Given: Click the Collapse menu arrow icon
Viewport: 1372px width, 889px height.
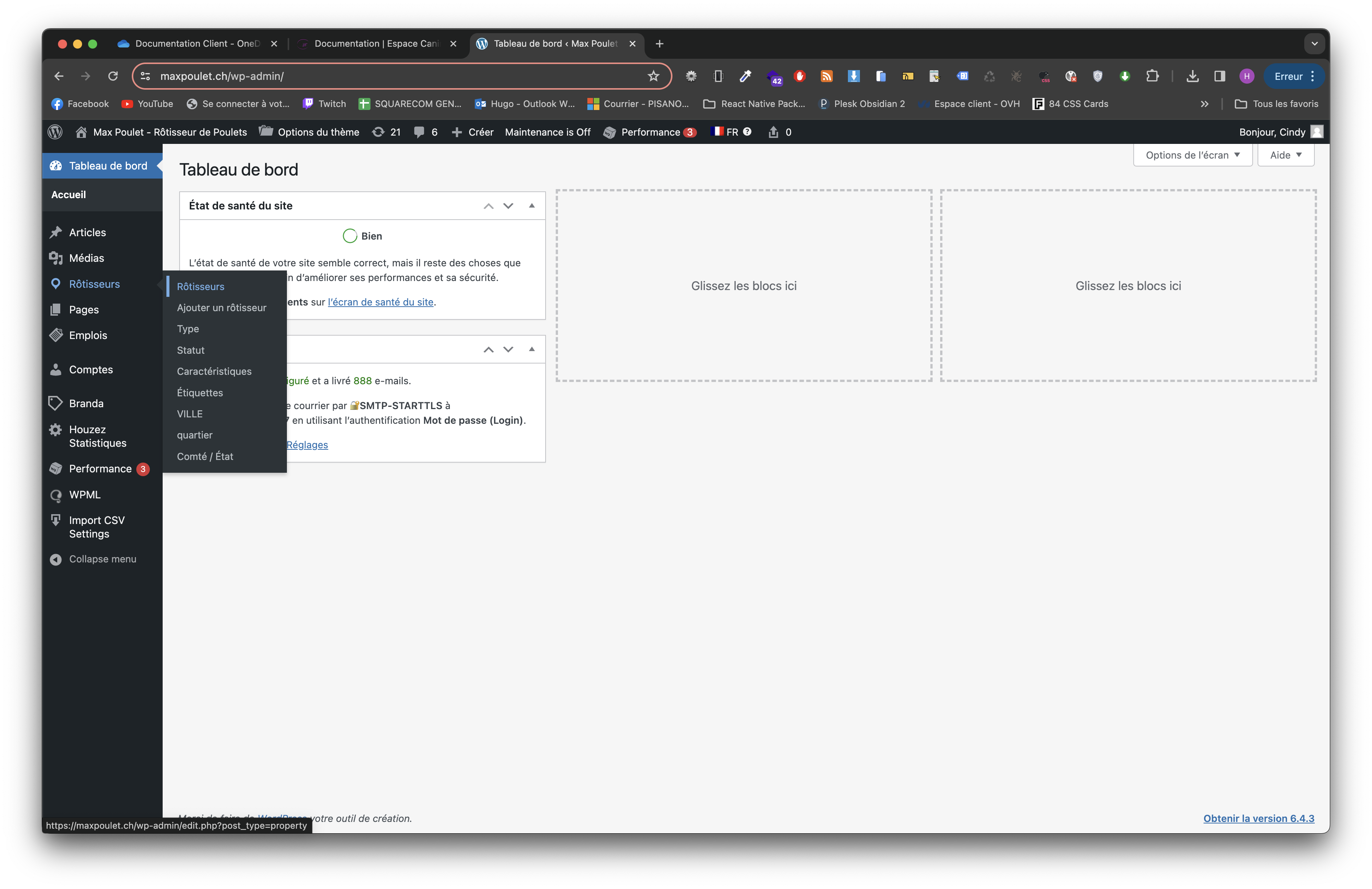Looking at the screenshot, I should [x=56, y=559].
